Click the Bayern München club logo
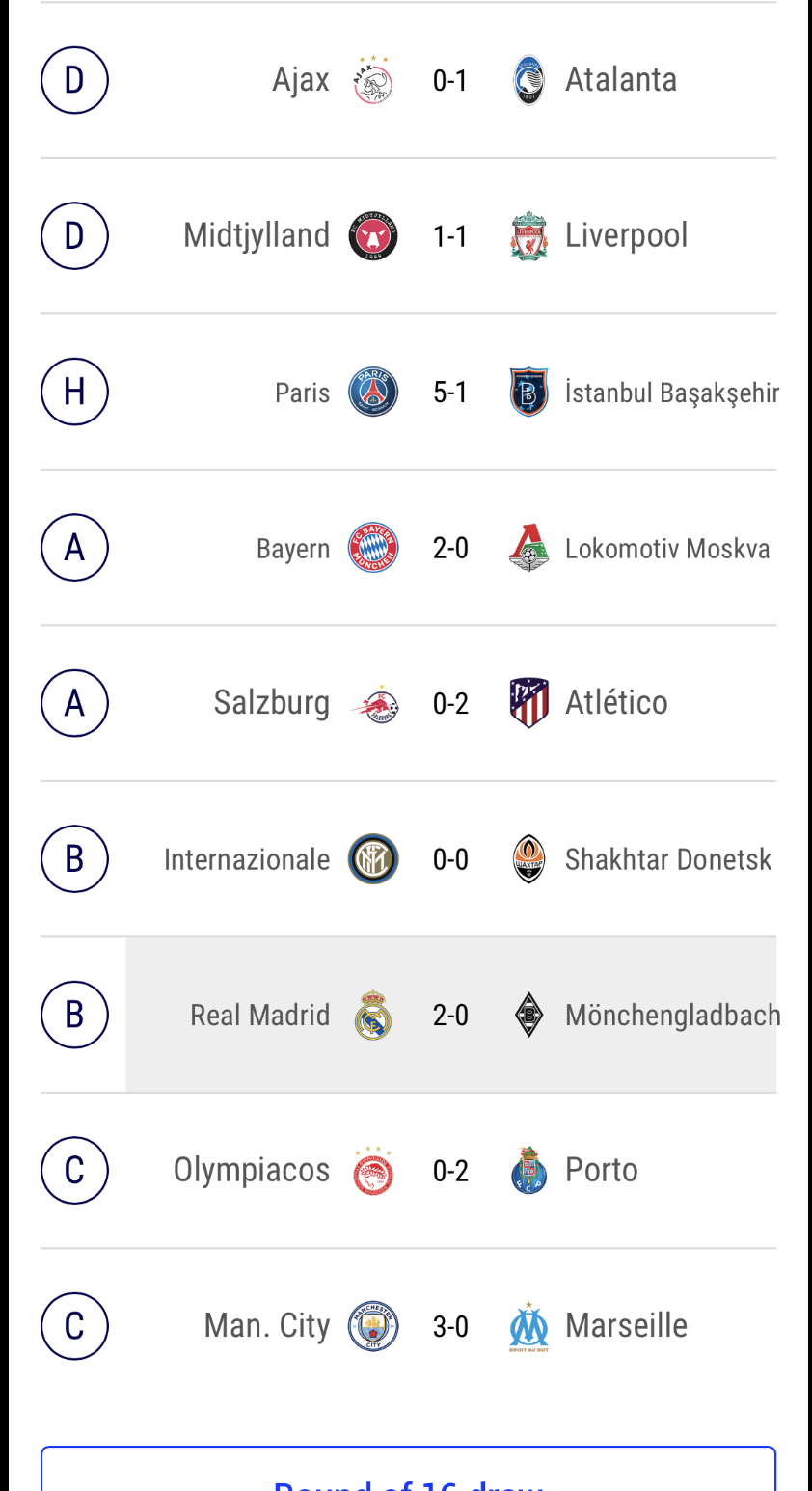The height and width of the screenshot is (1491, 812). [372, 547]
